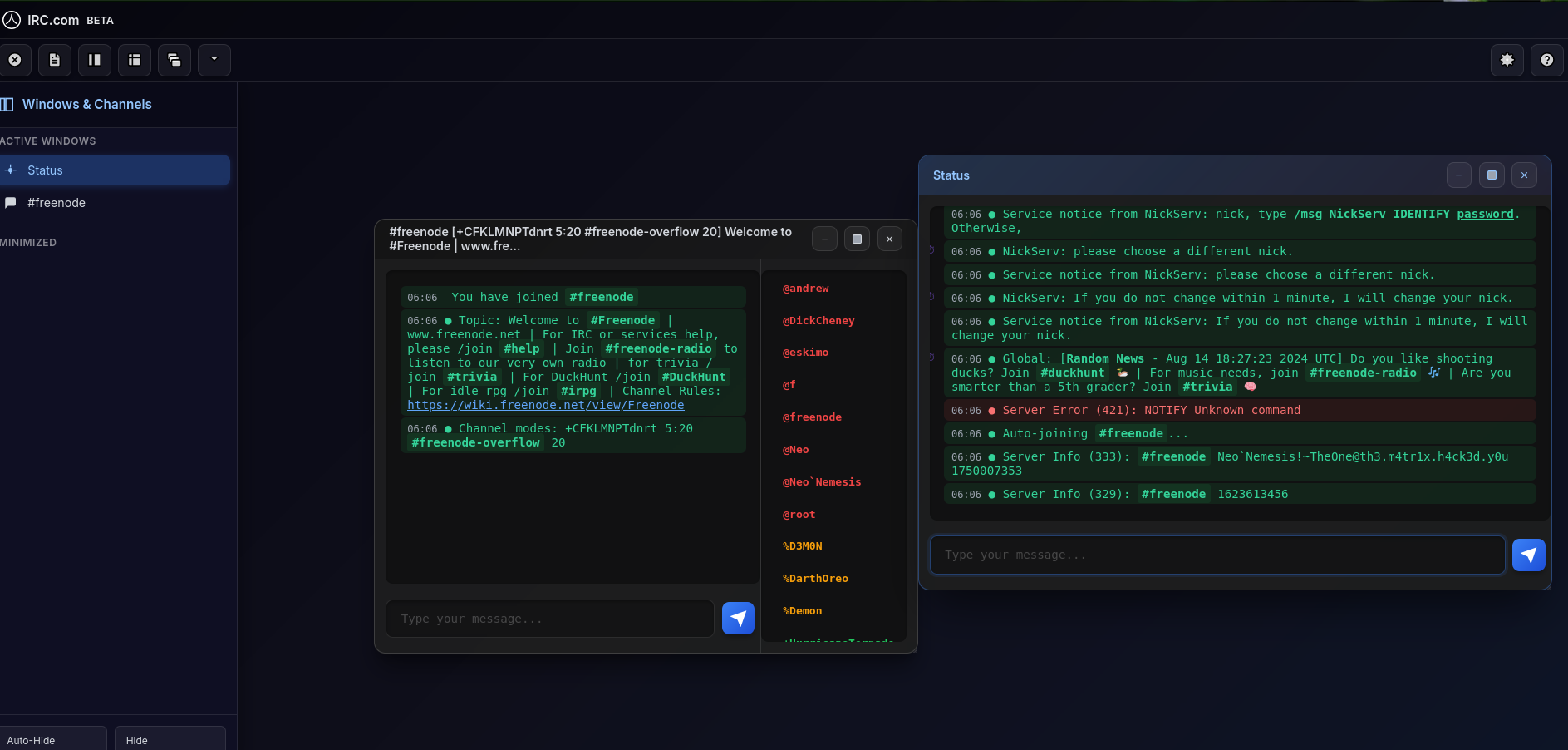1568x750 pixels.
Task: Click the two-column layout icon
Action: 95,60
